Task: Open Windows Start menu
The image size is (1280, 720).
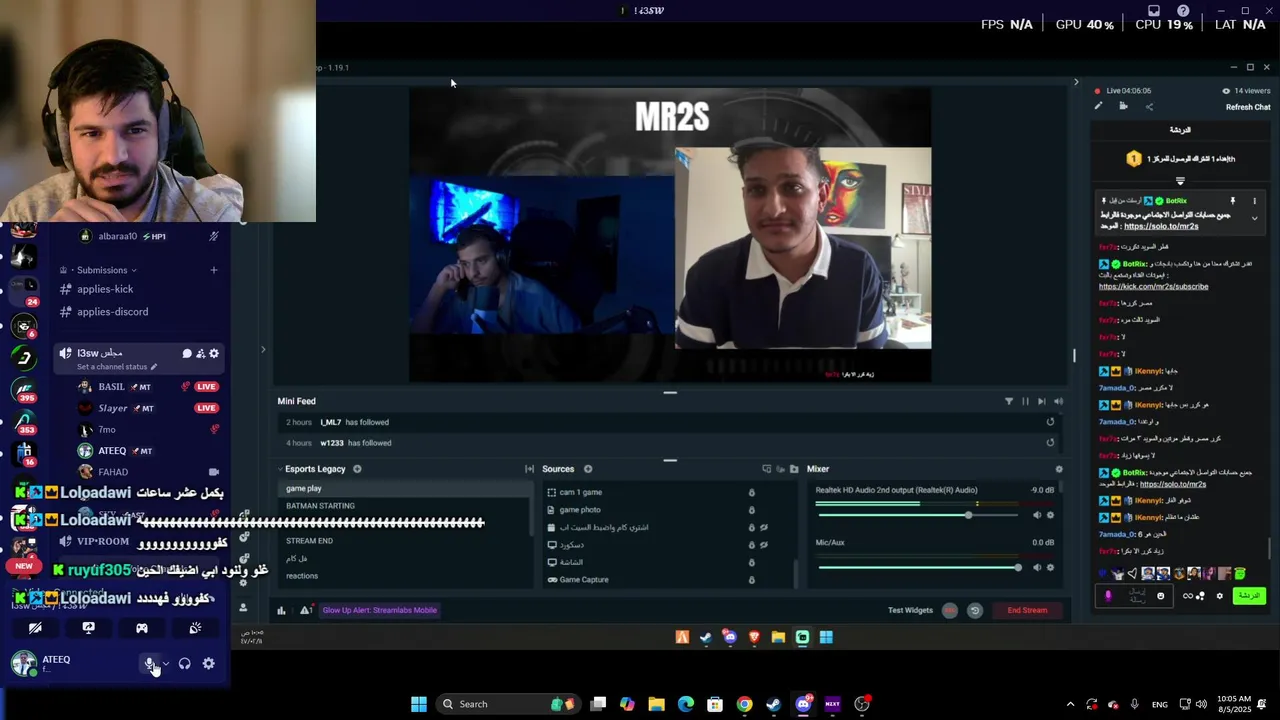Action: click(419, 704)
